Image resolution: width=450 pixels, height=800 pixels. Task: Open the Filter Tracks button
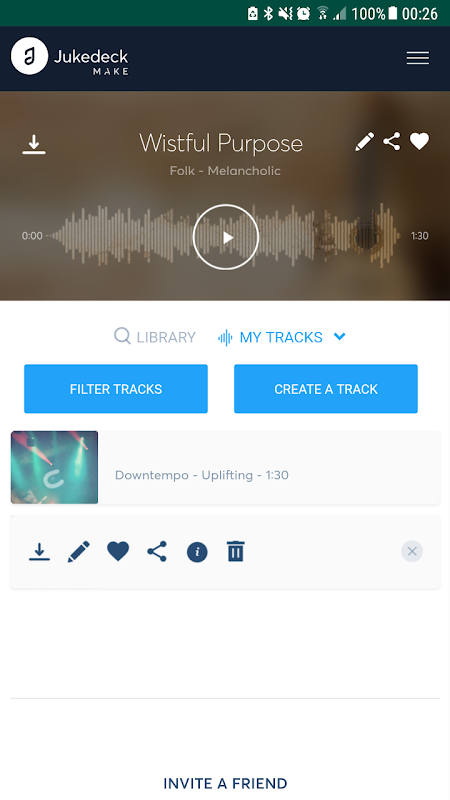point(116,389)
